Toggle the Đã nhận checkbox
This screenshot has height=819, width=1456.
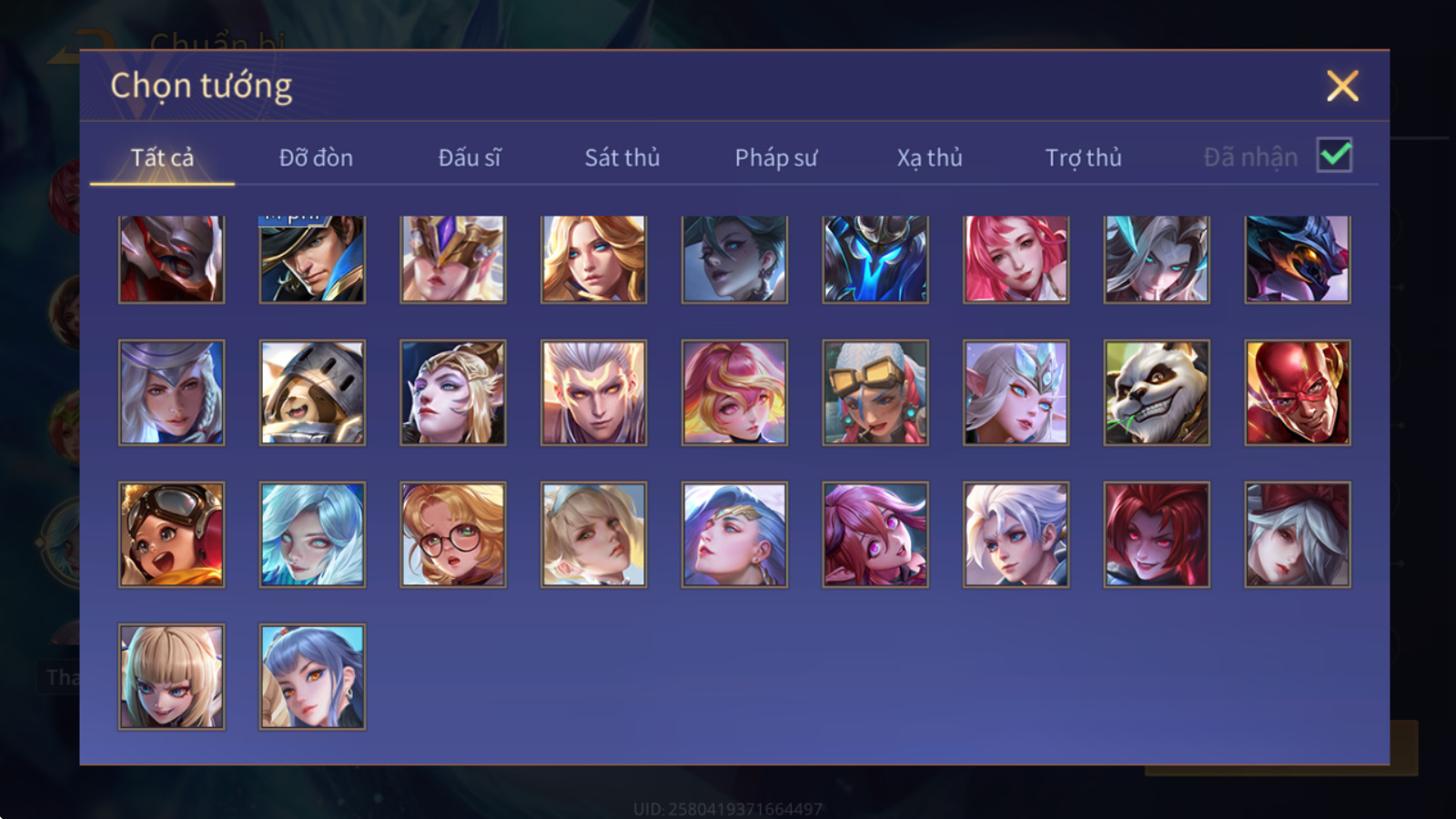[1334, 156]
